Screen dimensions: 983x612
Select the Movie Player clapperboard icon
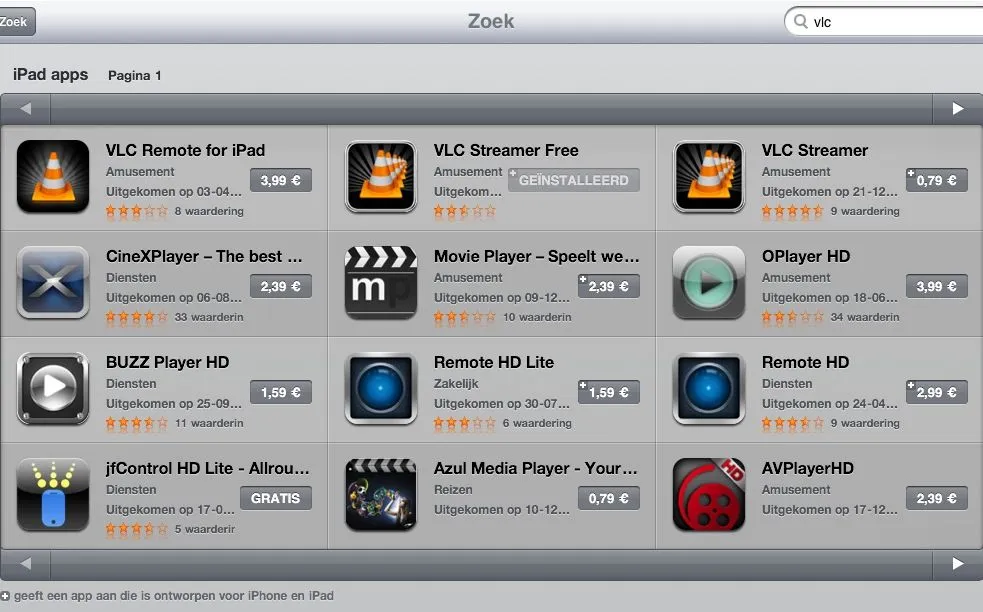[381, 283]
